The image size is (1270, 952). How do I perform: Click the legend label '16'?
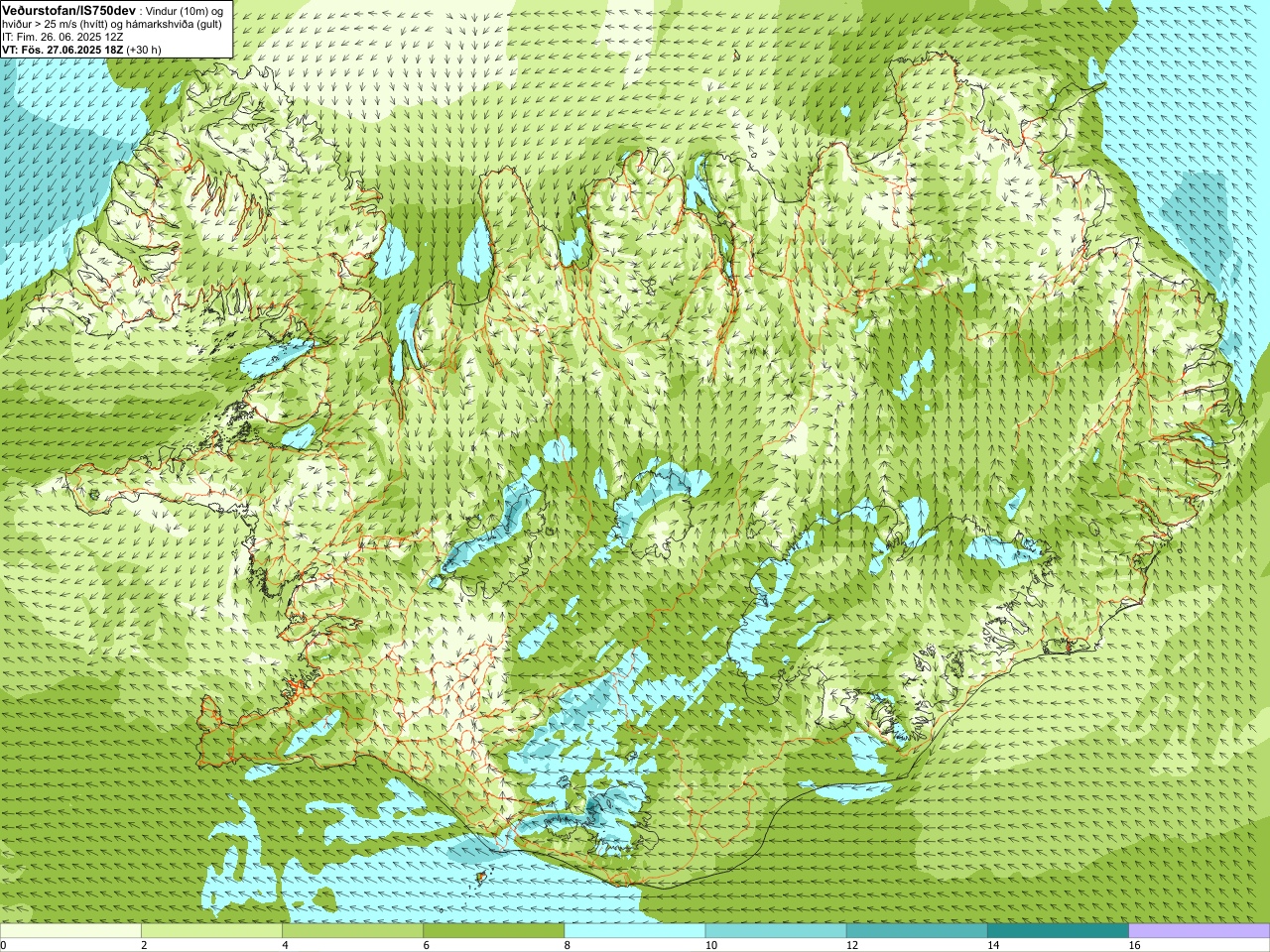pyautogui.click(x=1135, y=946)
